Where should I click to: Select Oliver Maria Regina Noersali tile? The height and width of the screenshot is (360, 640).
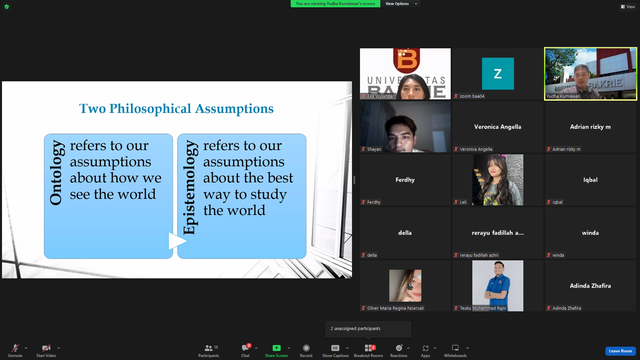point(405,286)
